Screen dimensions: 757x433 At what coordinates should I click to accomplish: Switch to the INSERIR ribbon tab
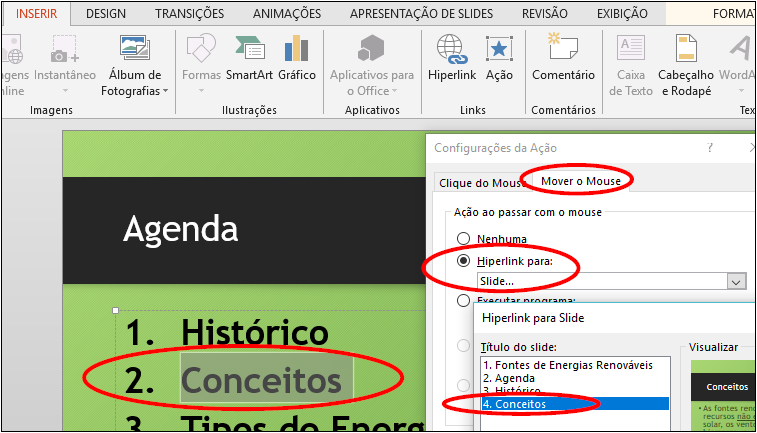(36, 14)
